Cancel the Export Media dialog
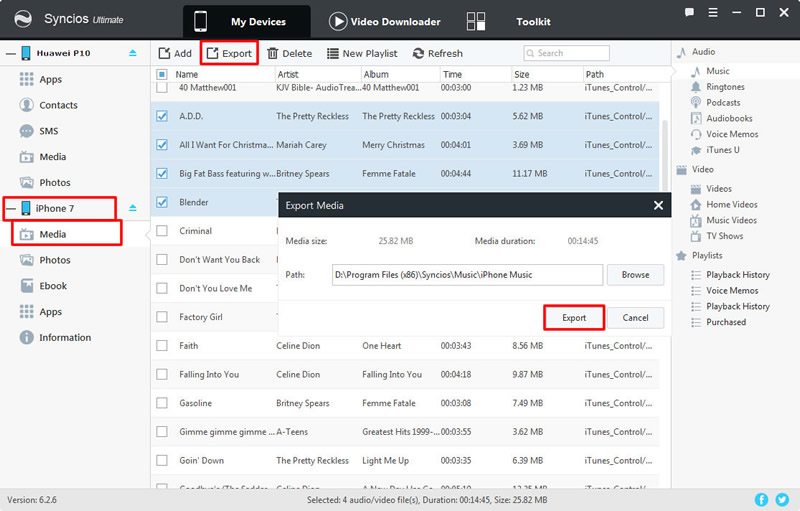Image resolution: width=800 pixels, height=511 pixels. click(635, 318)
